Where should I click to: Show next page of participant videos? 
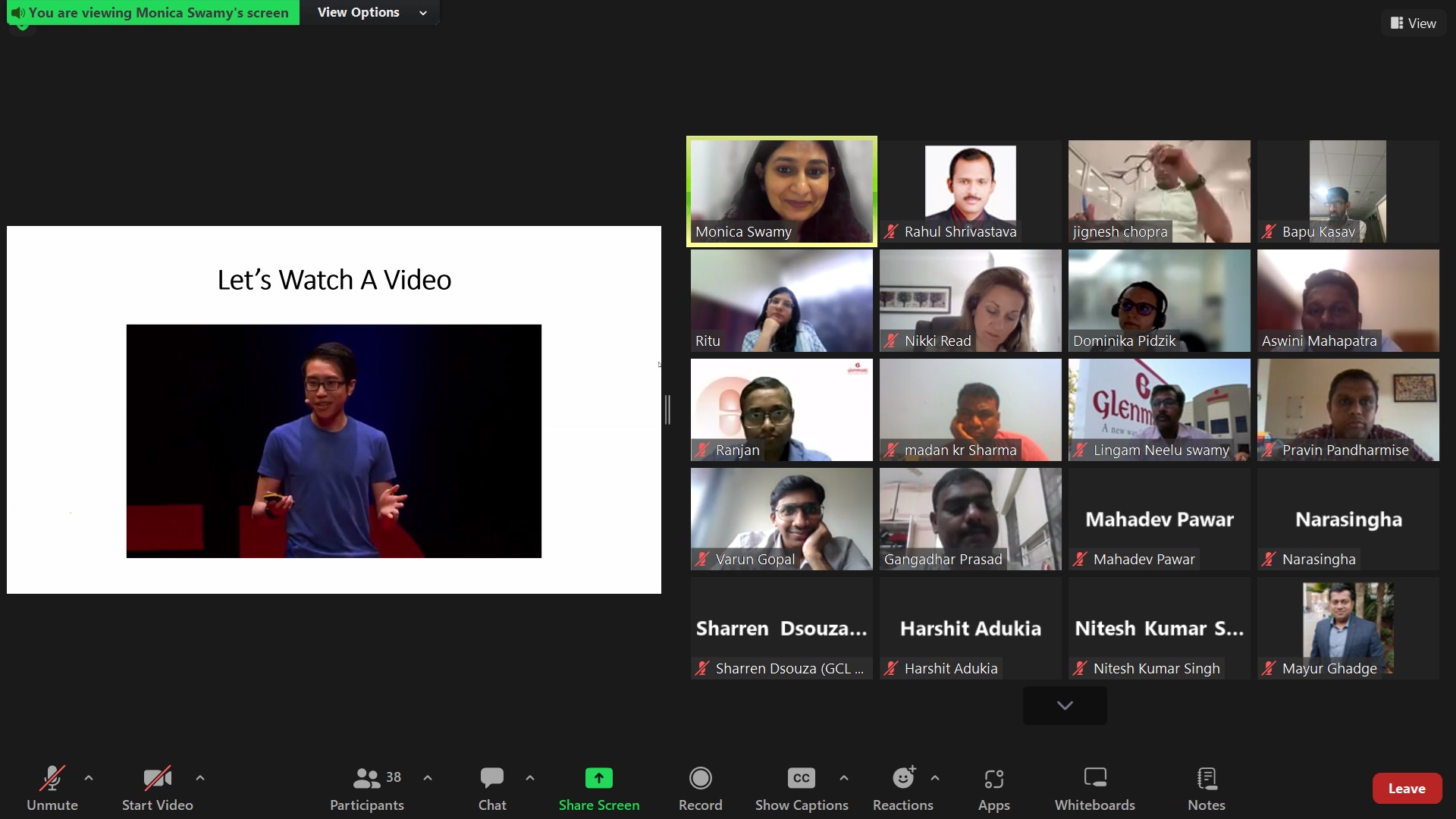pos(1064,705)
